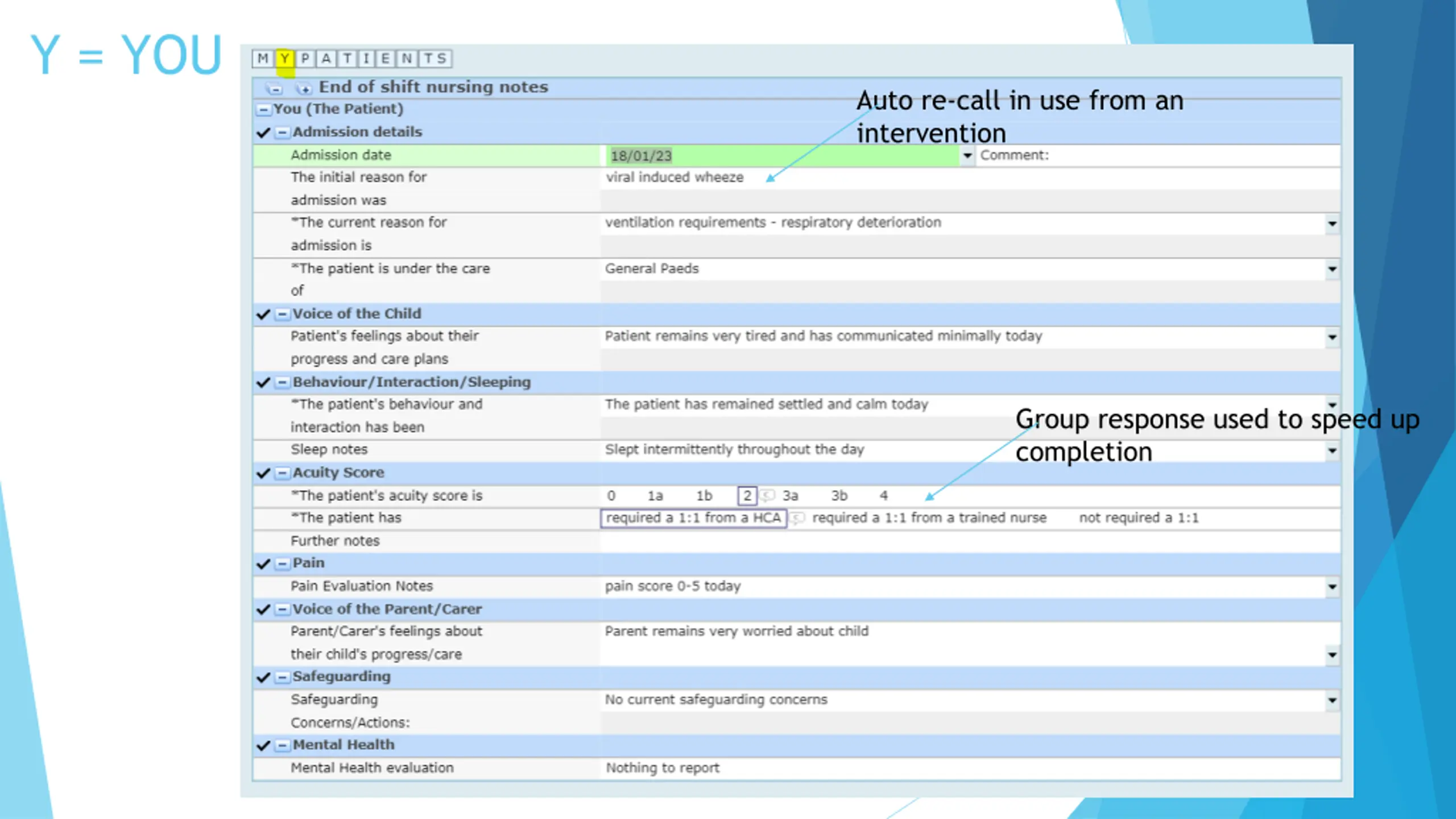Screen dimensions: 1456x819
Task: Click the collapse-all icon beside End of shift notes
Action: click(x=274, y=88)
